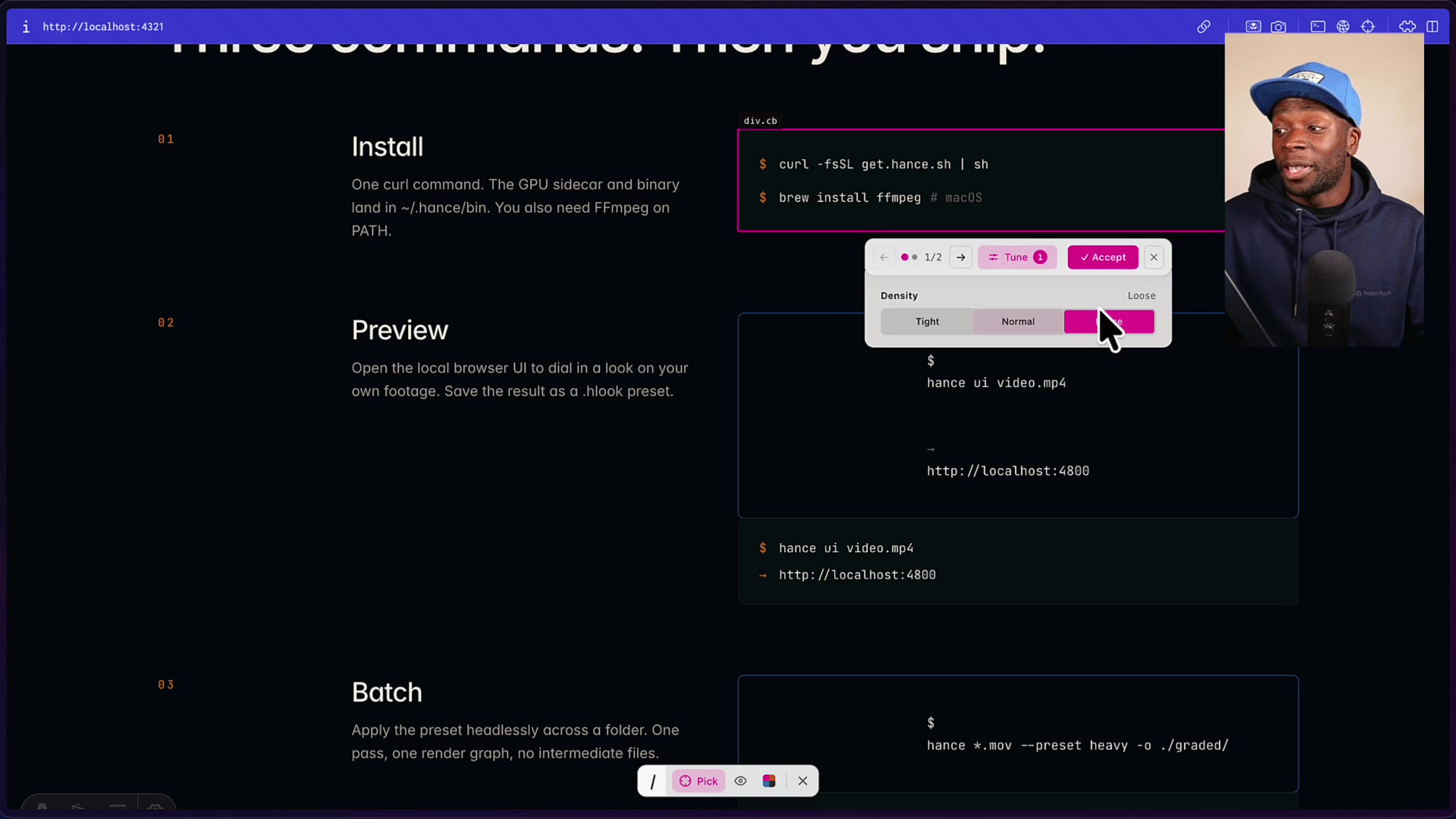Close the variant popup
Screen dimensions: 1456x819
click(x=1154, y=257)
